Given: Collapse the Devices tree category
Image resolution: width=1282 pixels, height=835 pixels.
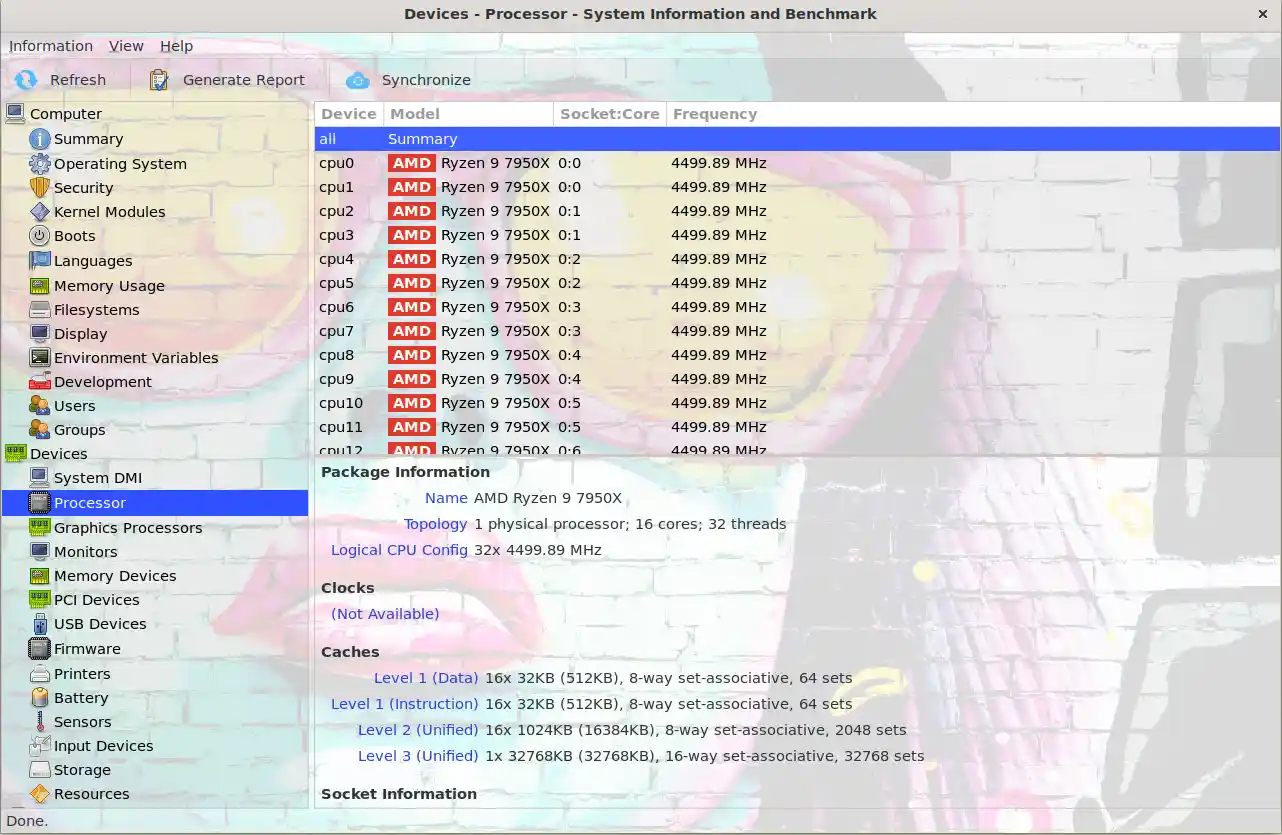Looking at the screenshot, I should tap(15, 454).
